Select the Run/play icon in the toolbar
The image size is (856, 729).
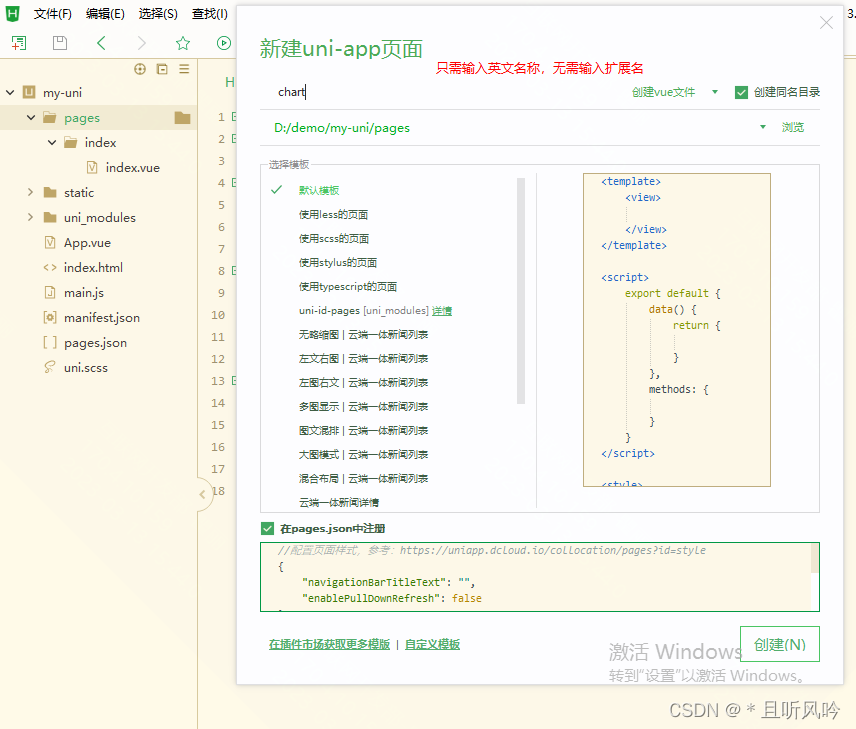[224, 43]
